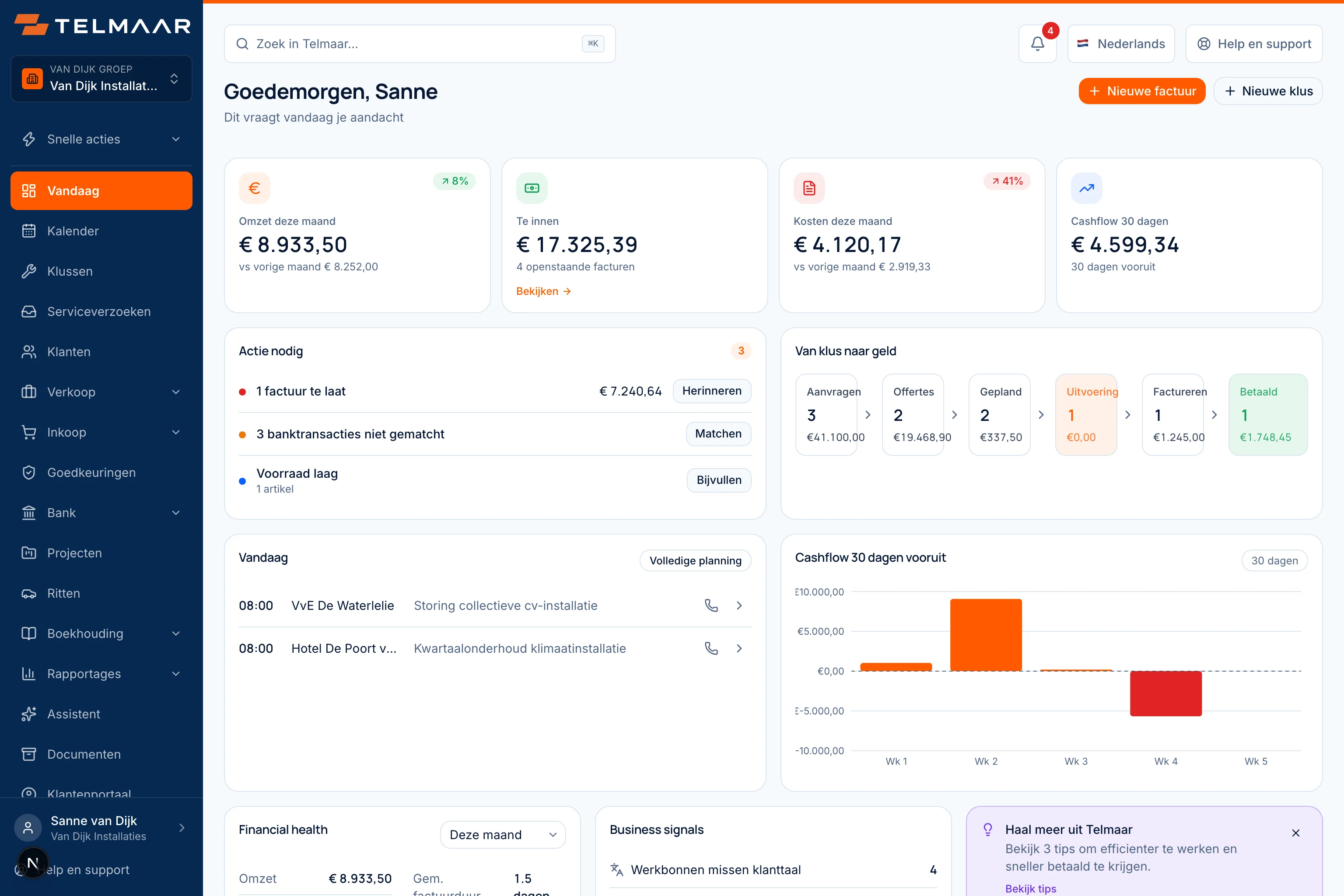The height and width of the screenshot is (896, 1344).
Task: Open the Aanvragen pipeline stage
Action: point(826,415)
